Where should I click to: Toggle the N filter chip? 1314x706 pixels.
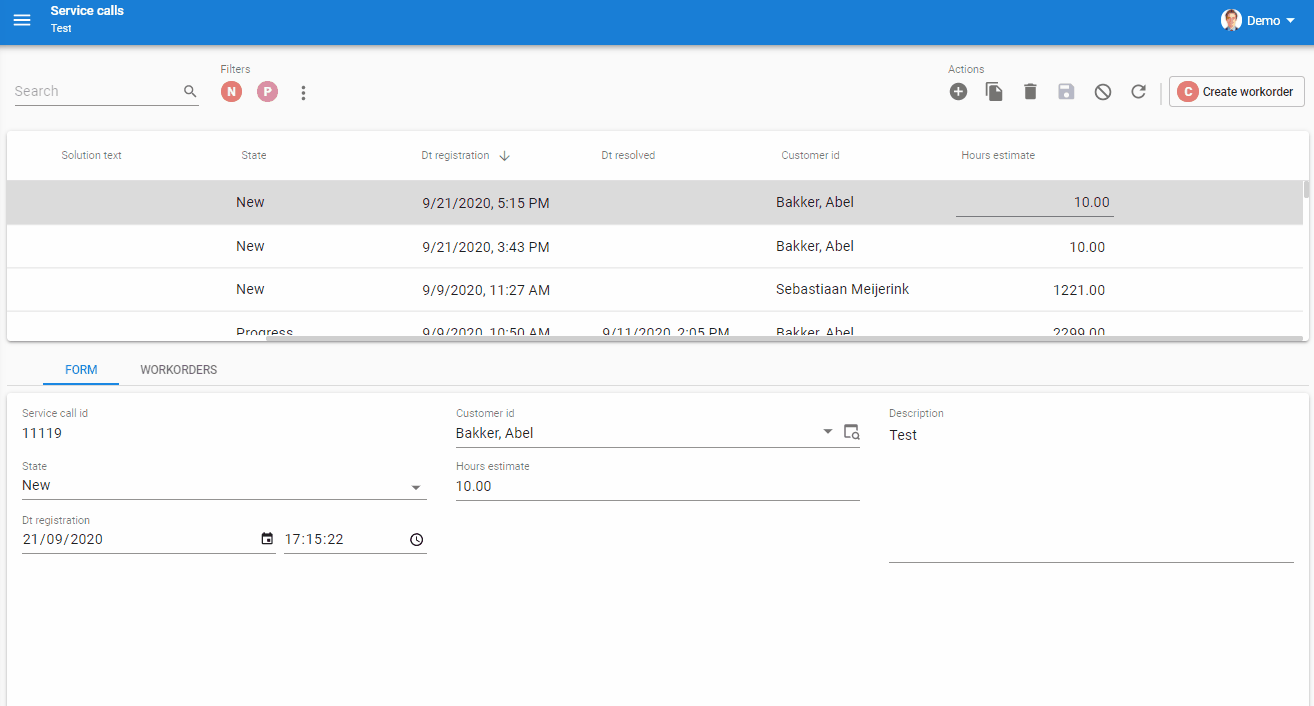231,92
